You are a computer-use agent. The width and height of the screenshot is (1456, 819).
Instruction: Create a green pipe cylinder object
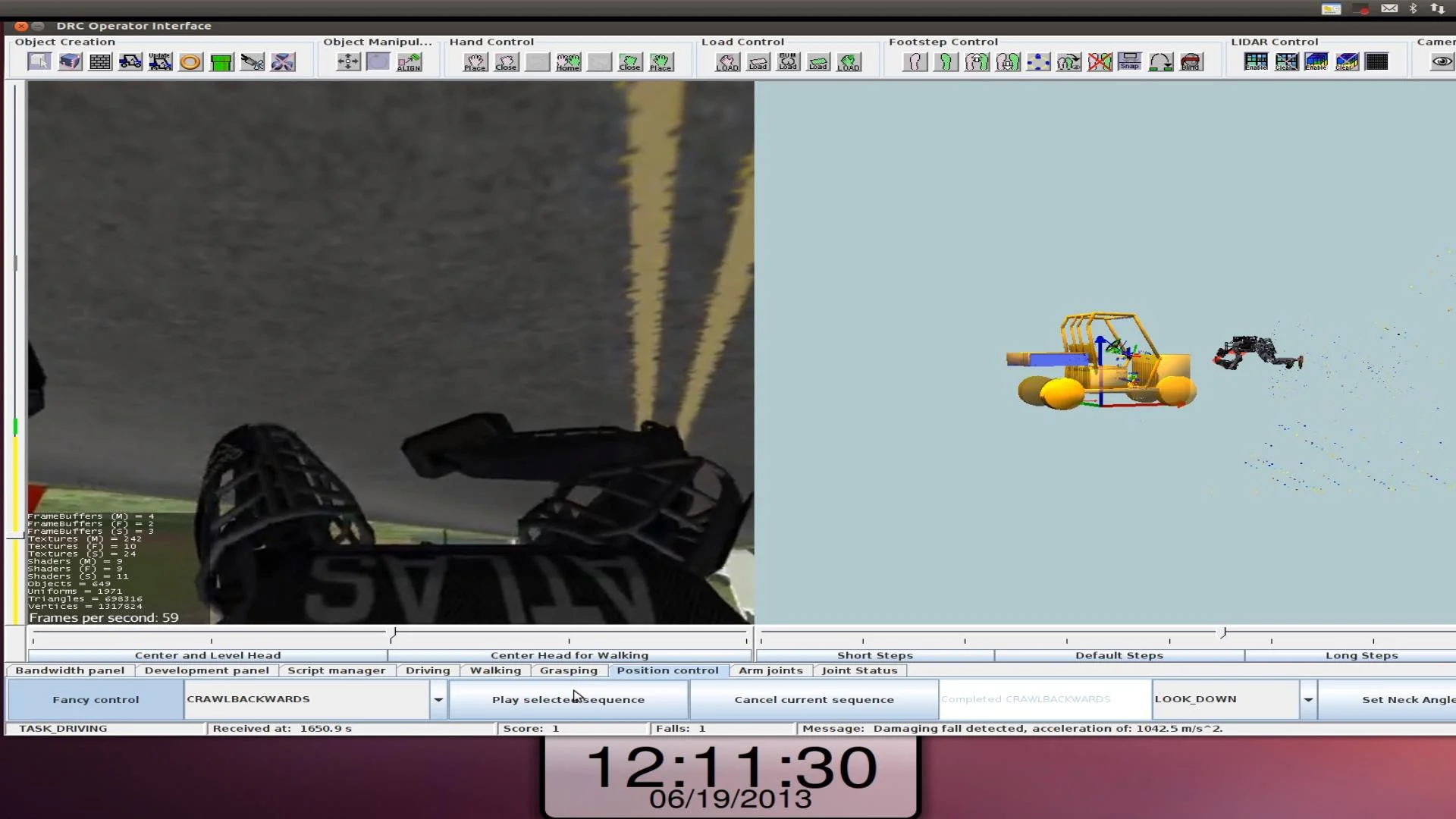pyautogui.click(x=221, y=61)
